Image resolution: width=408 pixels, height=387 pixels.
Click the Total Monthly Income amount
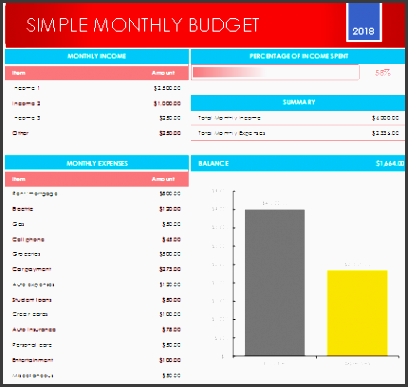(385, 118)
